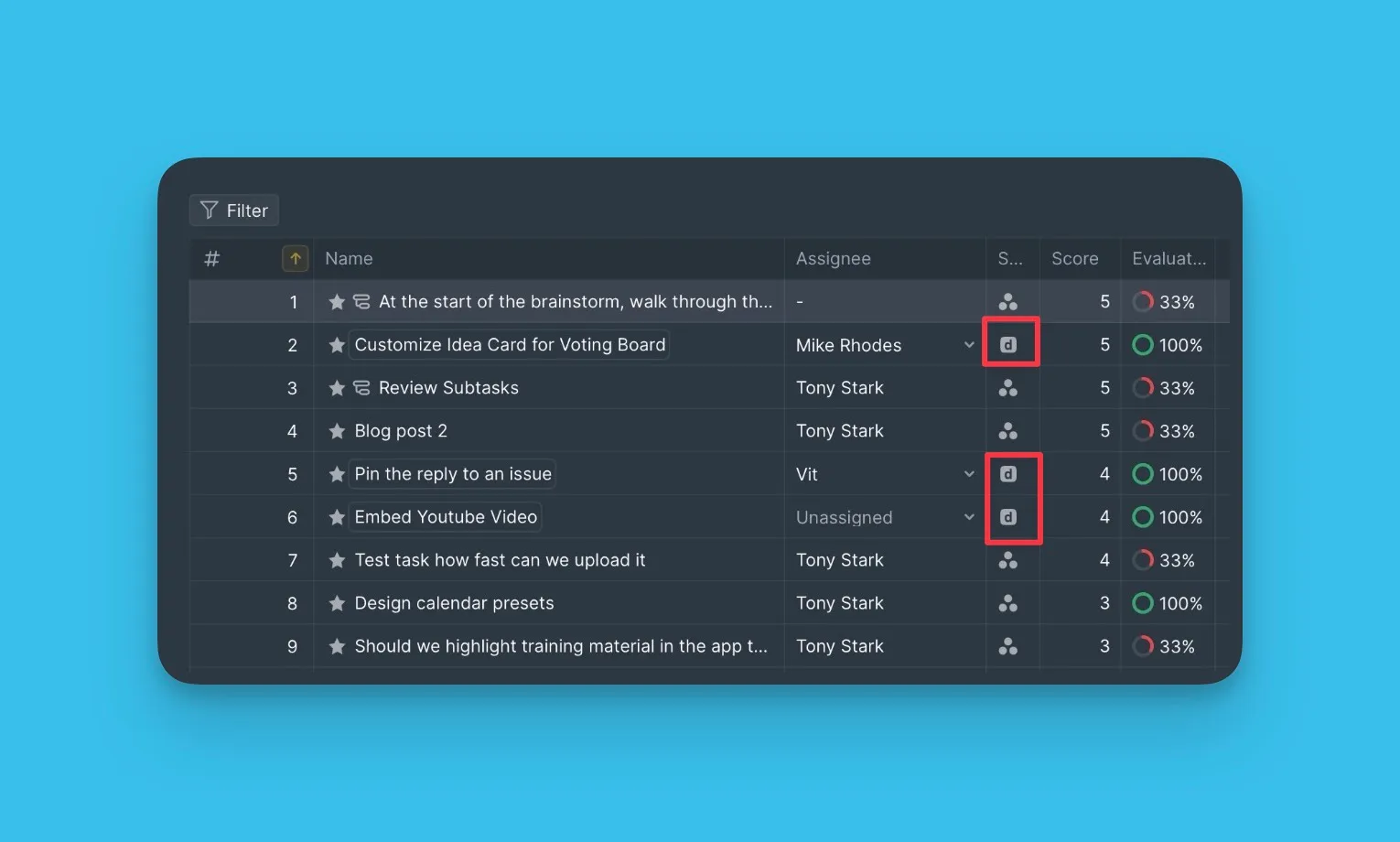Click subtask icon beside Review Subtasks name
Image resolution: width=1400 pixels, height=842 pixels.
click(x=361, y=388)
